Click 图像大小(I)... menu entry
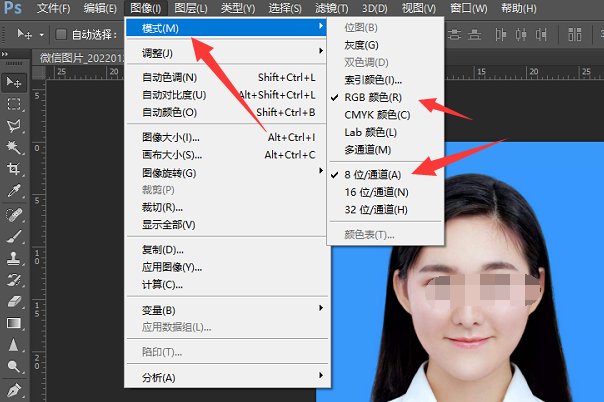604x402 pixels. tap(226, 137)
